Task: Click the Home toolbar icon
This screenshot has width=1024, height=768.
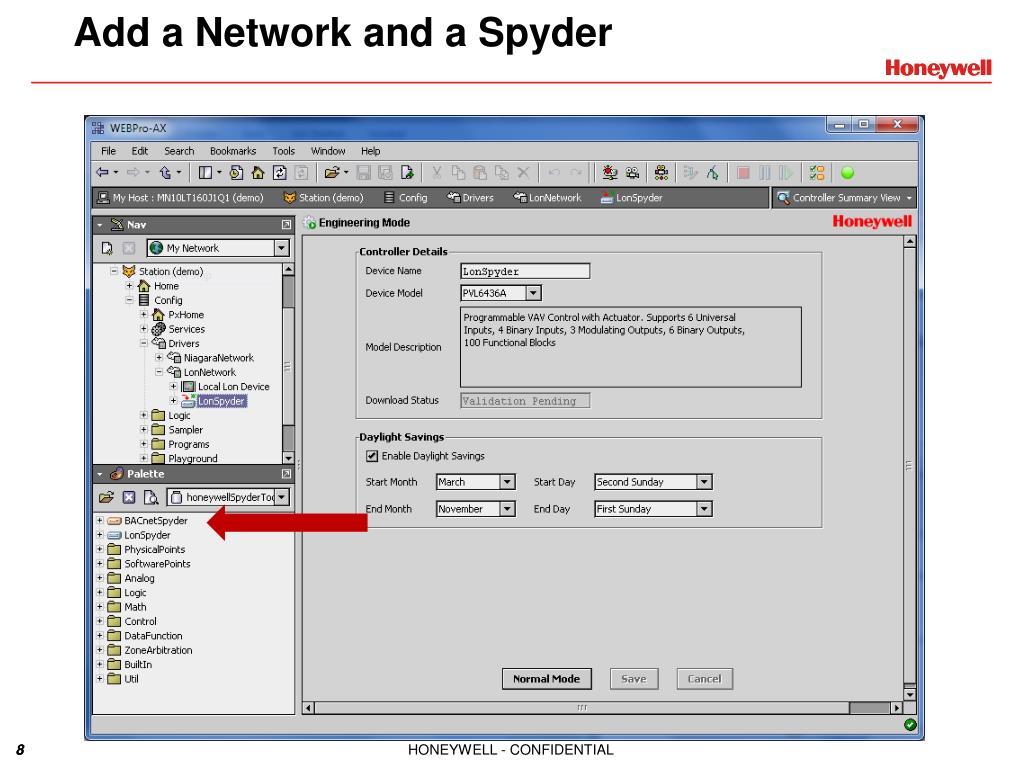Action: tap(258, 172)
